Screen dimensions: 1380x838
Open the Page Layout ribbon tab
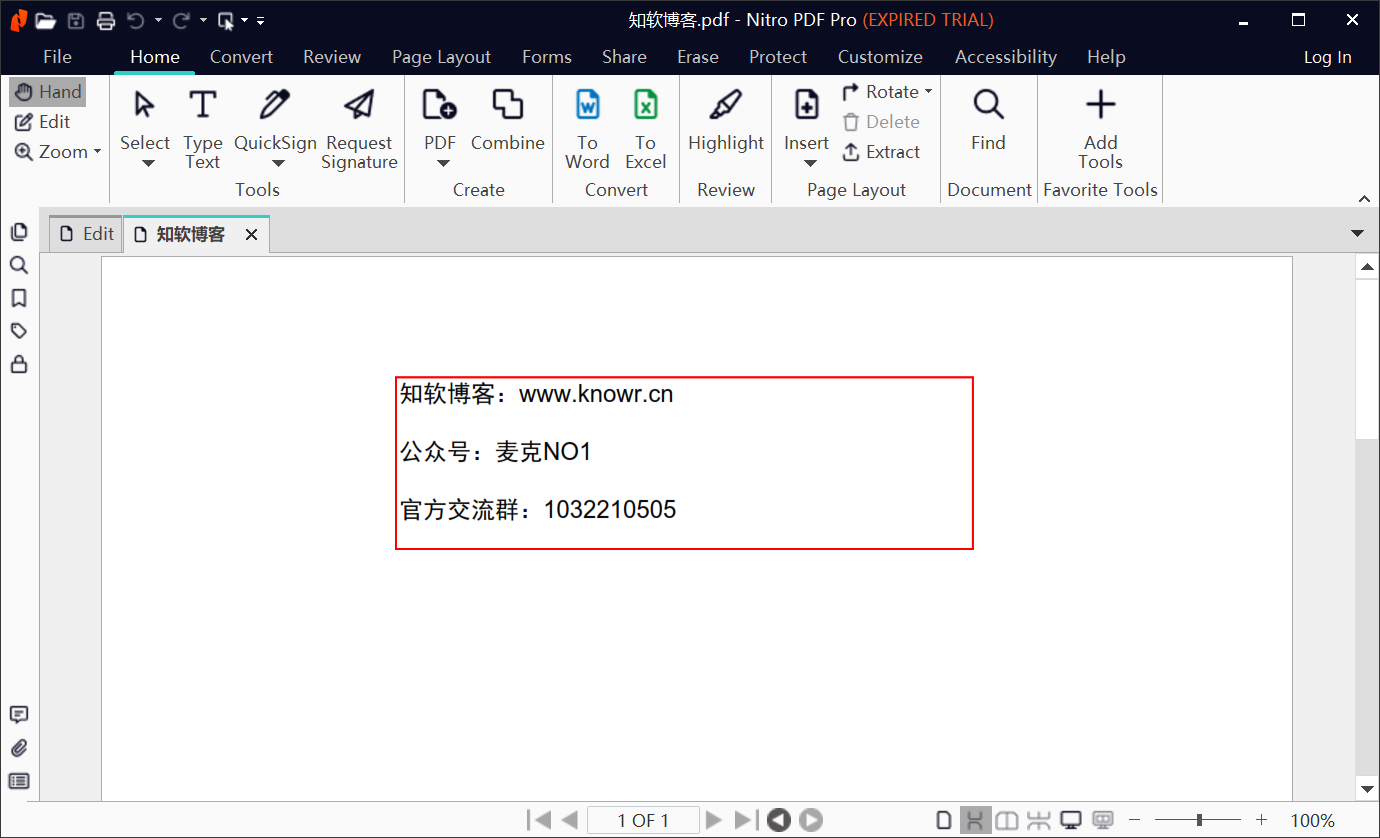pos(441,57)
